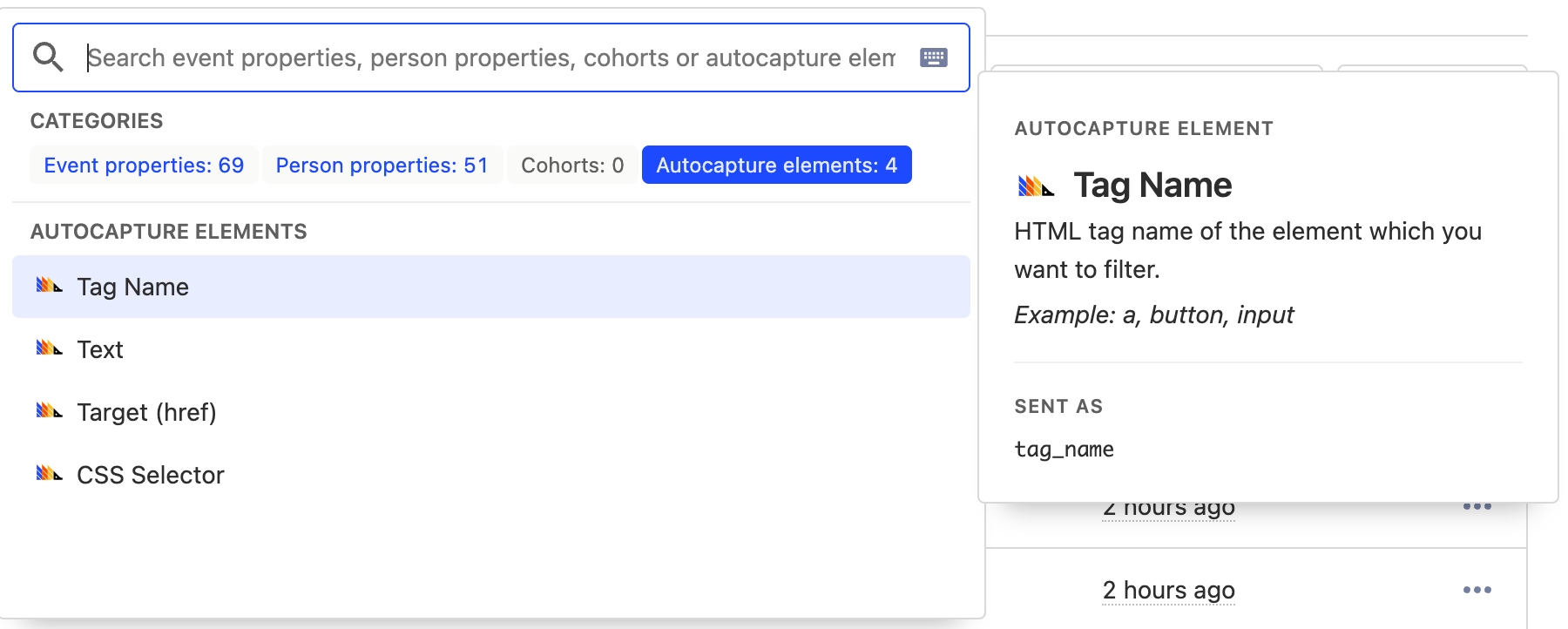Screen dimensions: 1568x629
Task: Pick the Target (href) element option
Action: pos(146,412)
